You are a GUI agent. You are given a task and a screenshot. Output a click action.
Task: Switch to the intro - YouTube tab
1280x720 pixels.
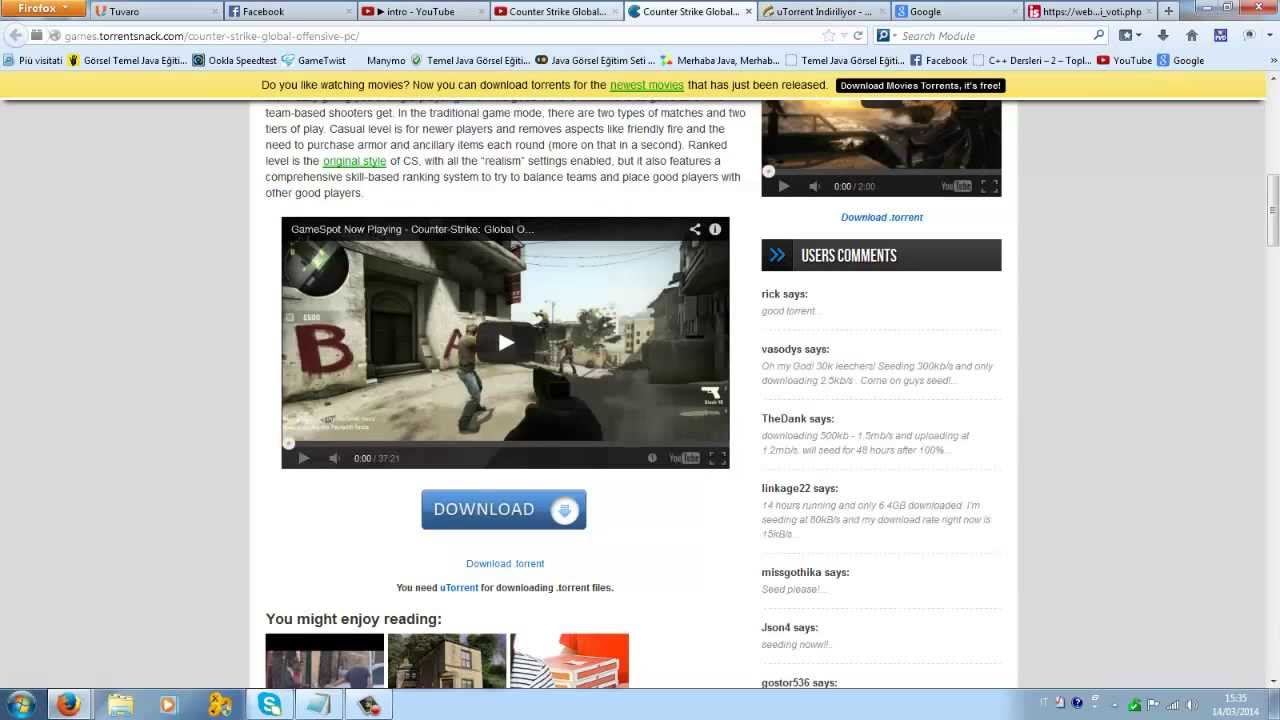[423, 12]
